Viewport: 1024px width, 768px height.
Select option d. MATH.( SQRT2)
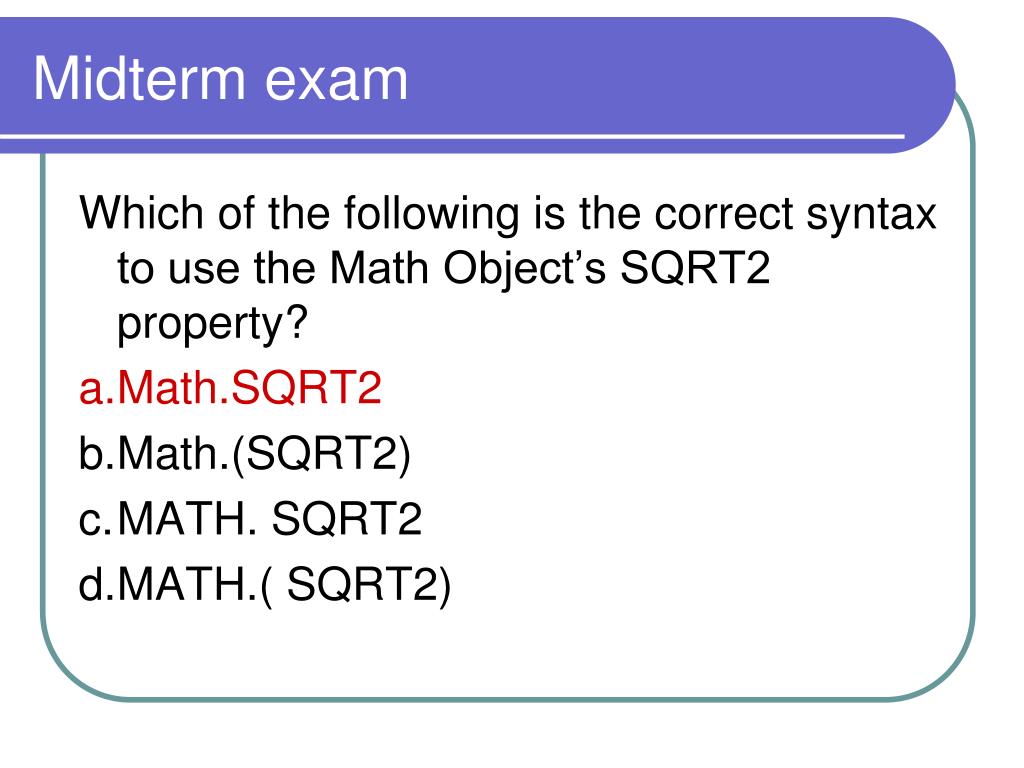[x=264, y=584]
